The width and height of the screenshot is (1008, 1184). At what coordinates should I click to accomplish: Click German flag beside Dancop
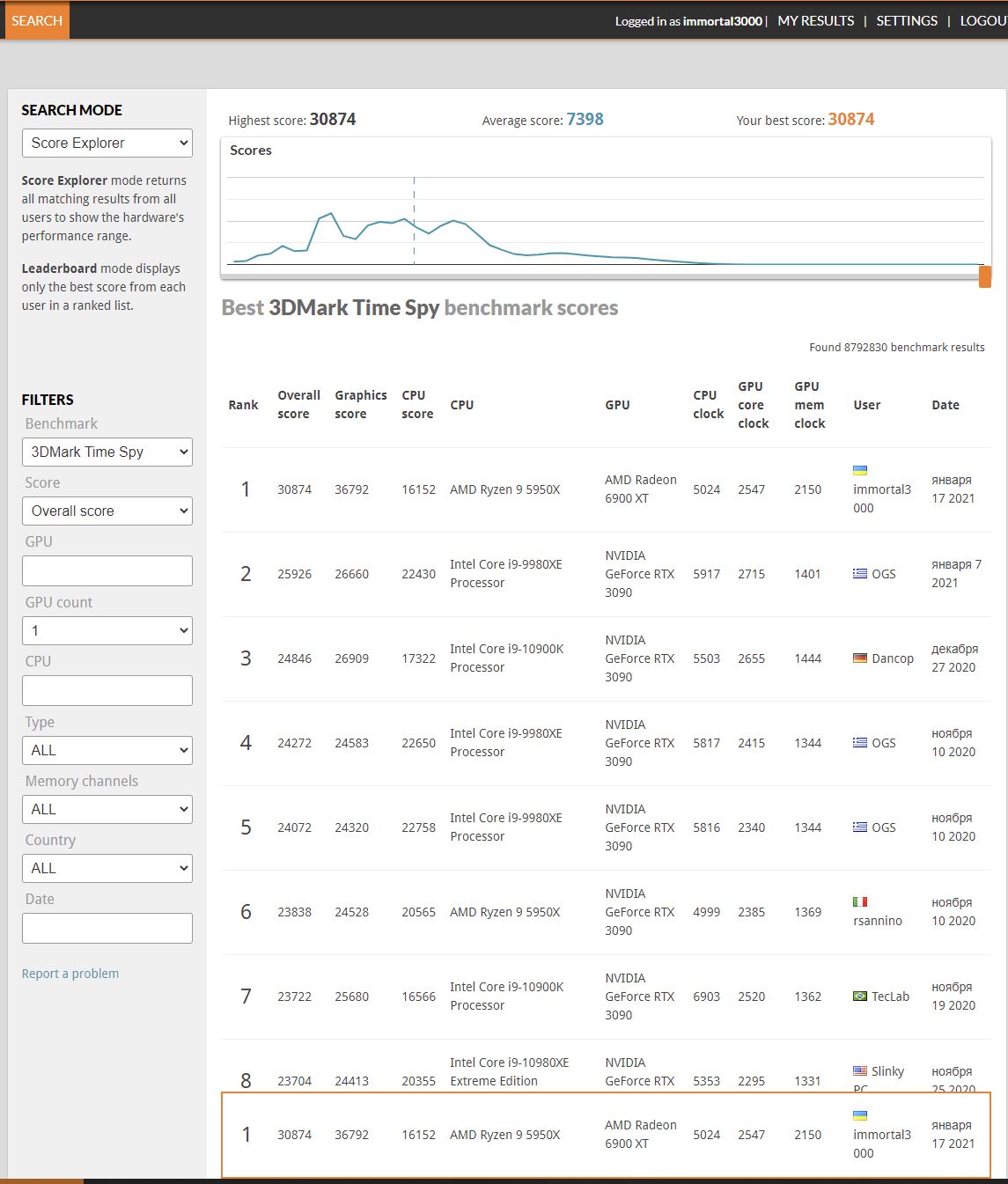point(860,658)
